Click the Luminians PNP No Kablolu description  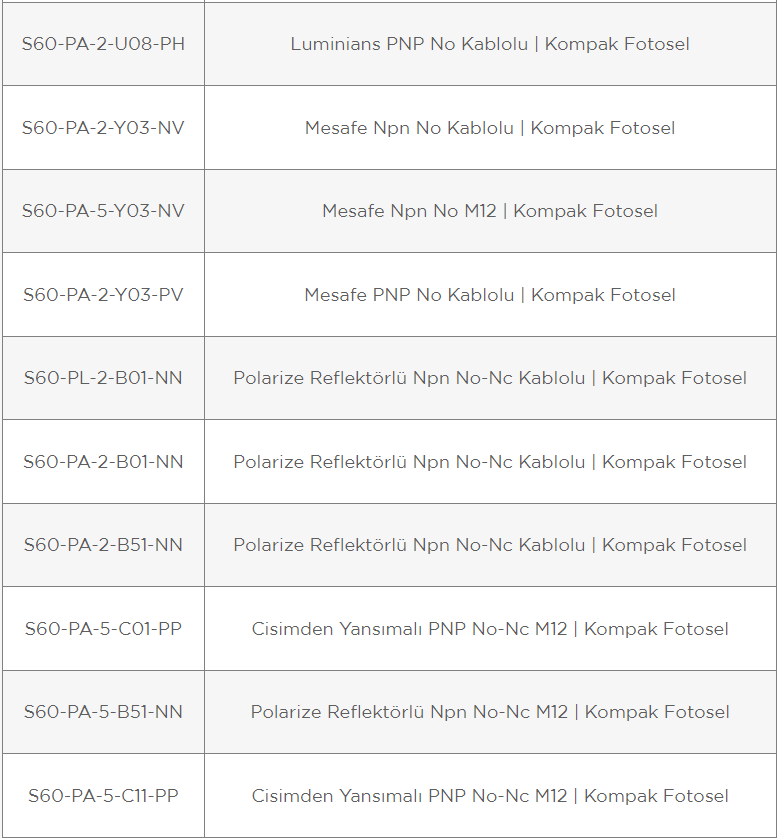click(x=490, y=44)
